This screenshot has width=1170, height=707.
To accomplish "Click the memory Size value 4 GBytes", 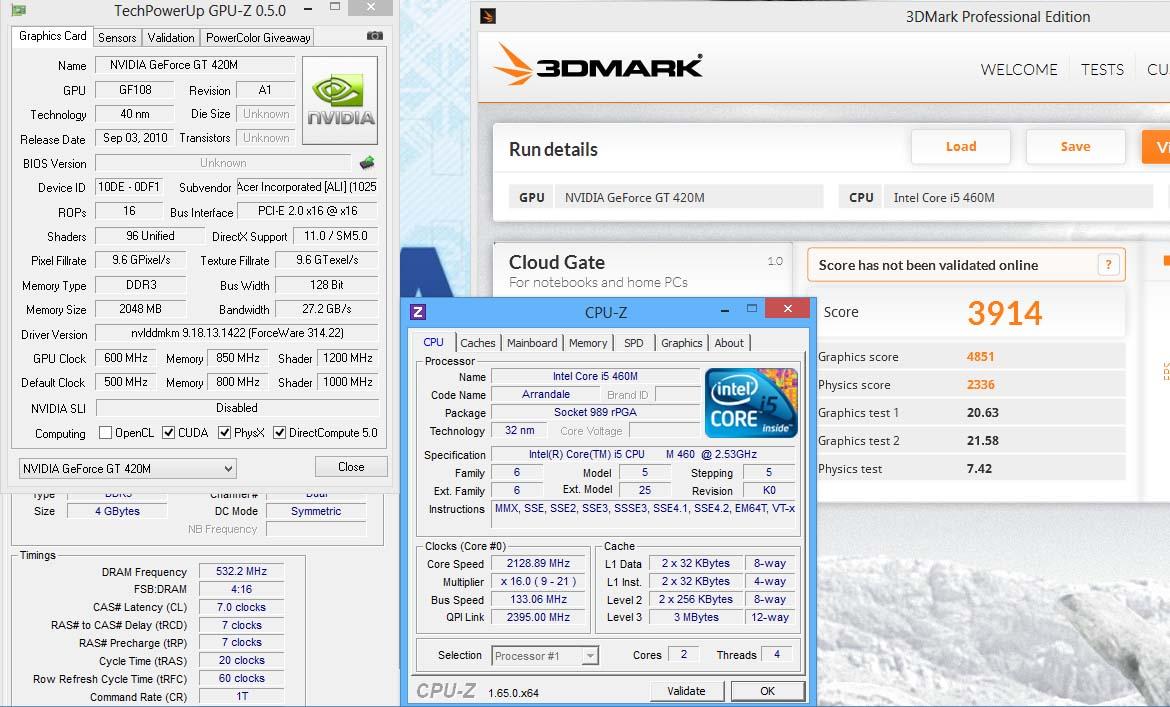I will click(117, 512).
